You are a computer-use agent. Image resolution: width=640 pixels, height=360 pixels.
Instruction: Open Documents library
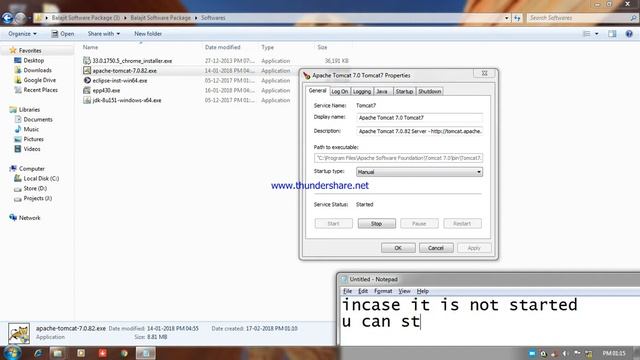coord(38,119)
